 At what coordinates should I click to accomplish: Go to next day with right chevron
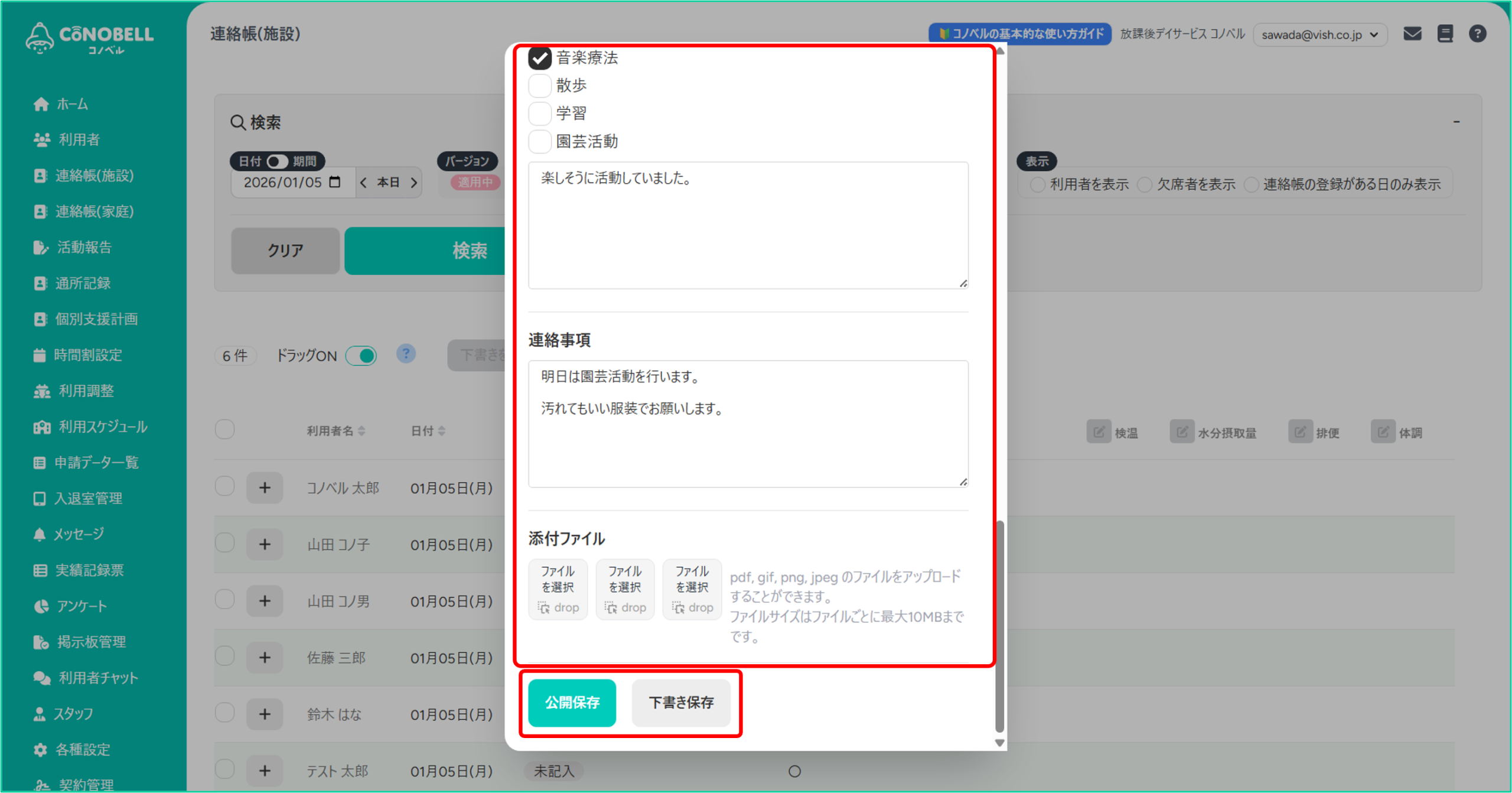tap(414, 183)
